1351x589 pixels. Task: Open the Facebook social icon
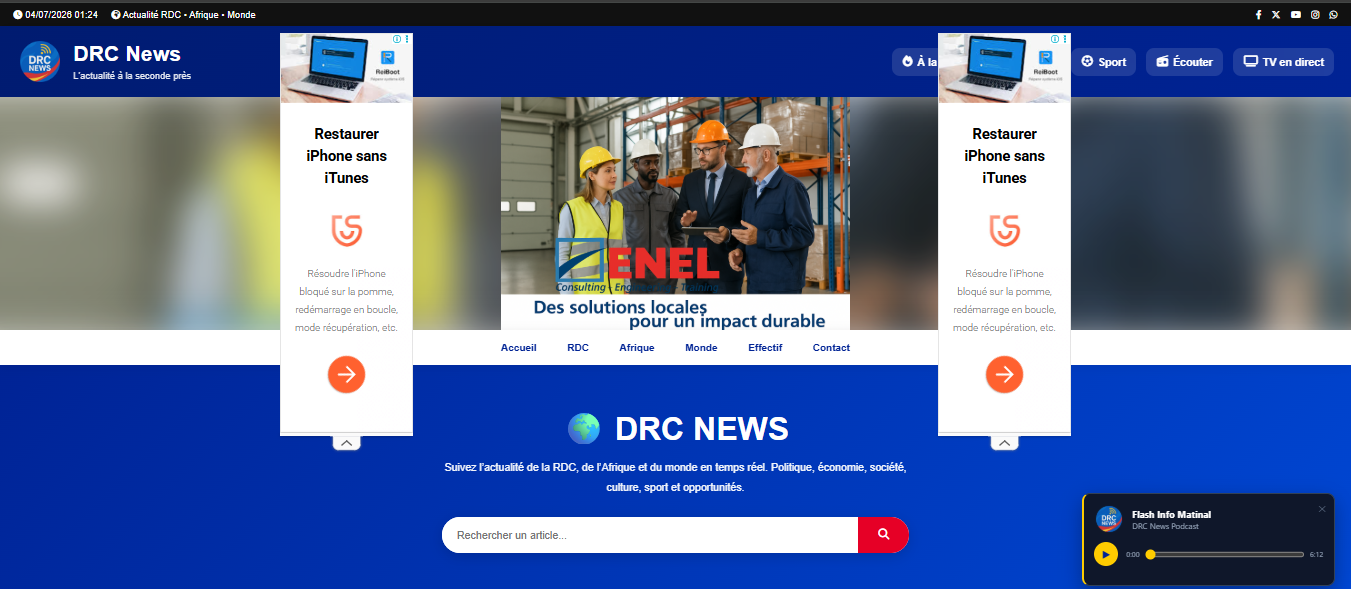click(1258, 15)
